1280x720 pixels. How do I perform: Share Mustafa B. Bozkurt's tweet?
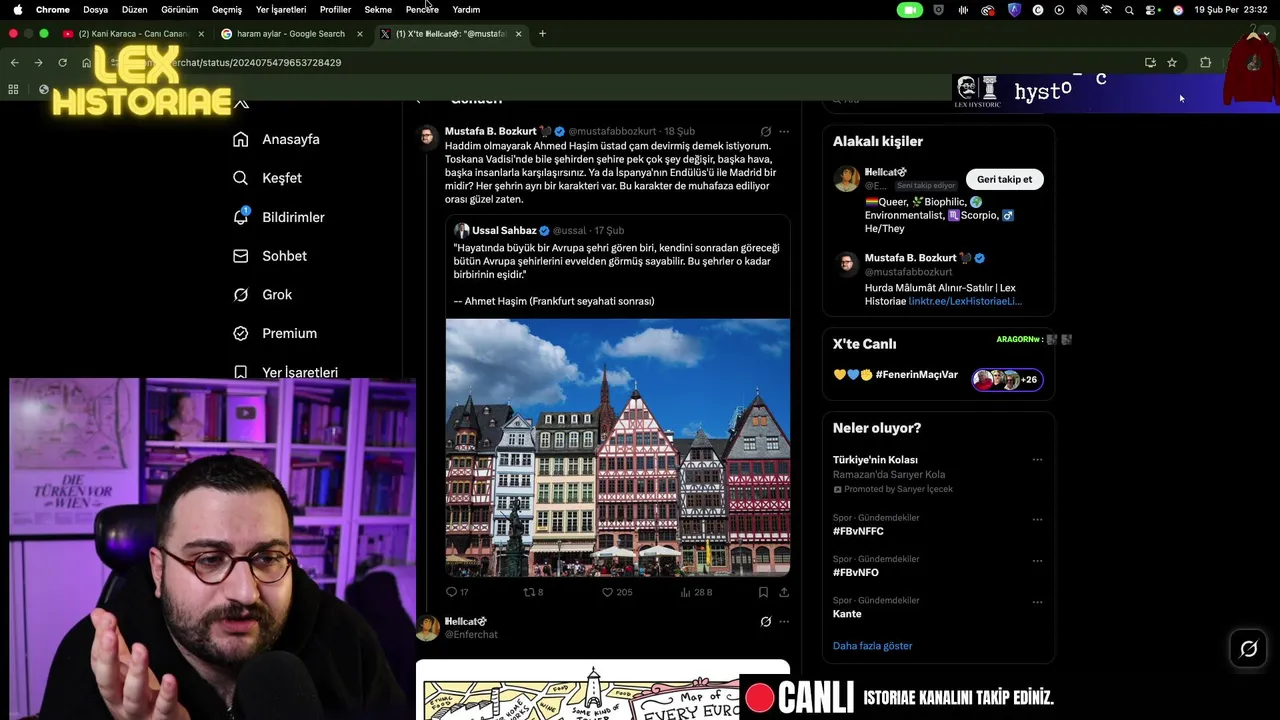coord(784,592)
